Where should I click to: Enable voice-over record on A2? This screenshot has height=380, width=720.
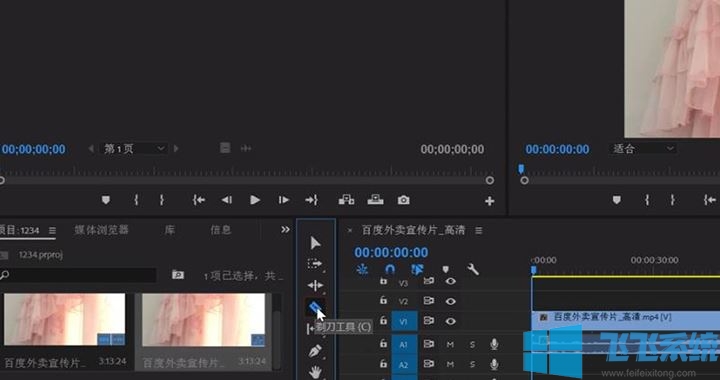pos(494,364)
